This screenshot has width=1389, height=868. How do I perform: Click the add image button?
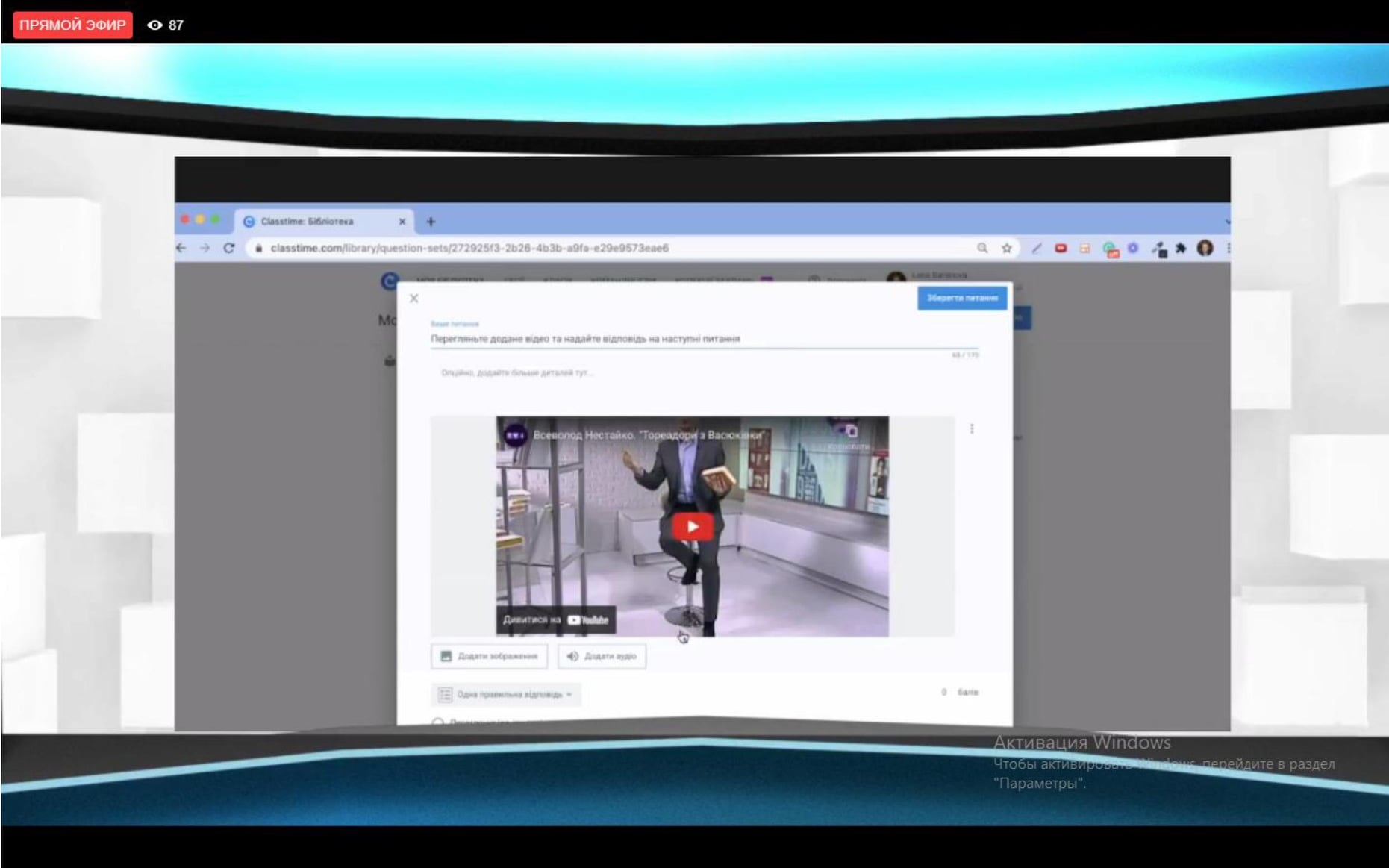pos(489,656)
